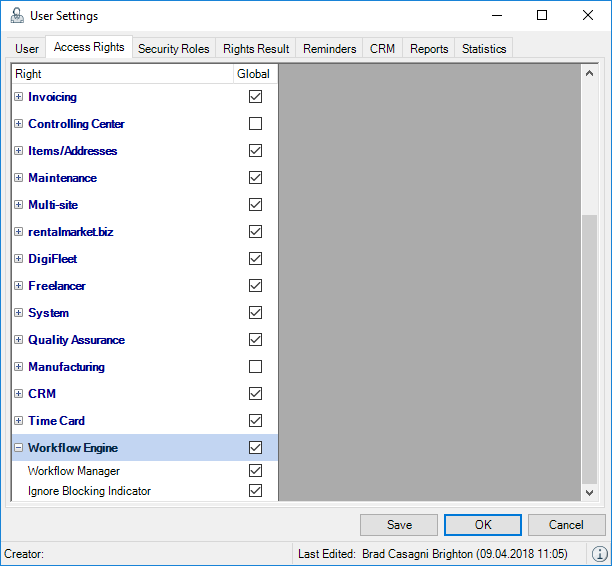Check the Manufacturing global checkbox

click(x=255, y=367)
